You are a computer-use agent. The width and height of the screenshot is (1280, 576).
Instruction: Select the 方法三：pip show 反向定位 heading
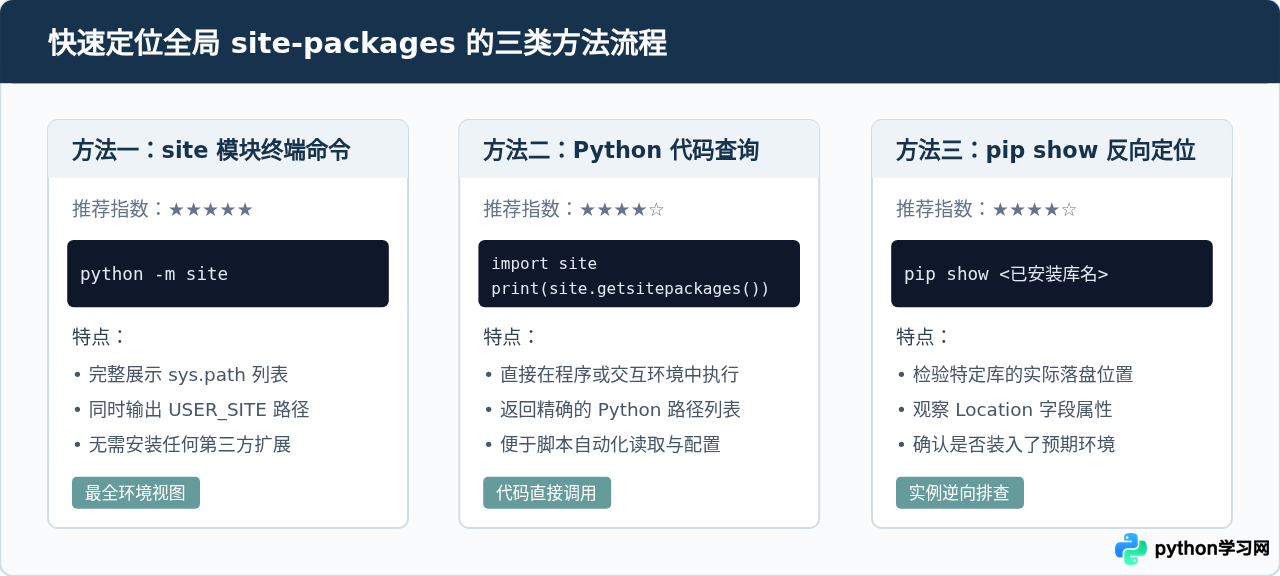1046,150
